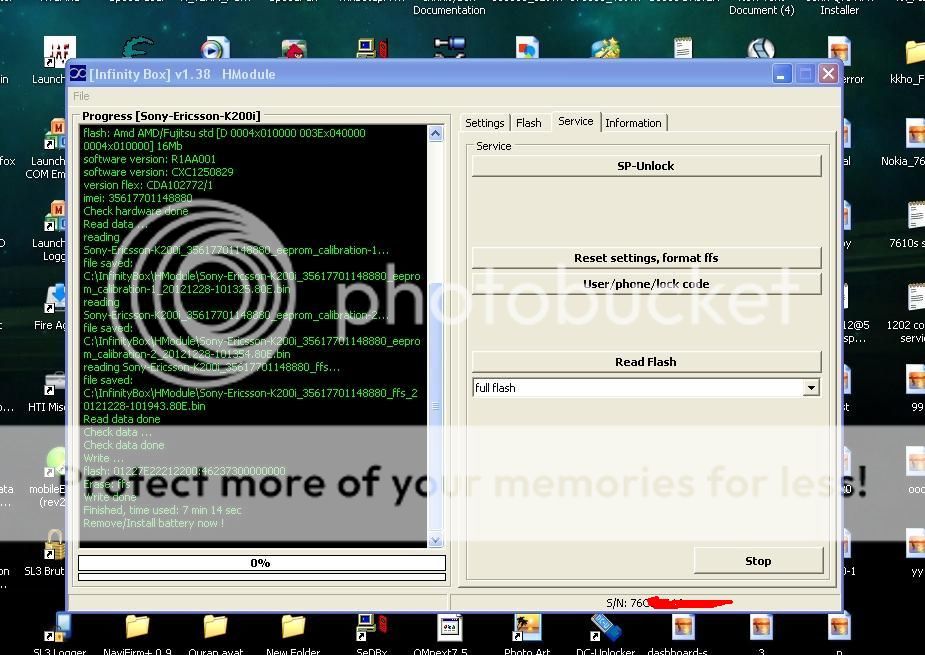Viewport: 925px width, 655px height.
Task: Click the 0% progress bar
Action: point(261,563)
